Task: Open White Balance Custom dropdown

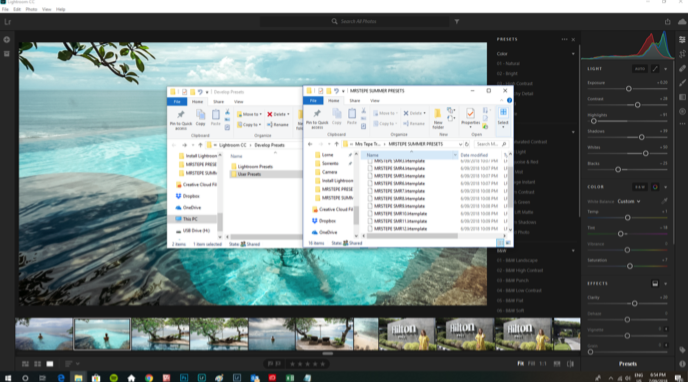Action: coord(629,201)
